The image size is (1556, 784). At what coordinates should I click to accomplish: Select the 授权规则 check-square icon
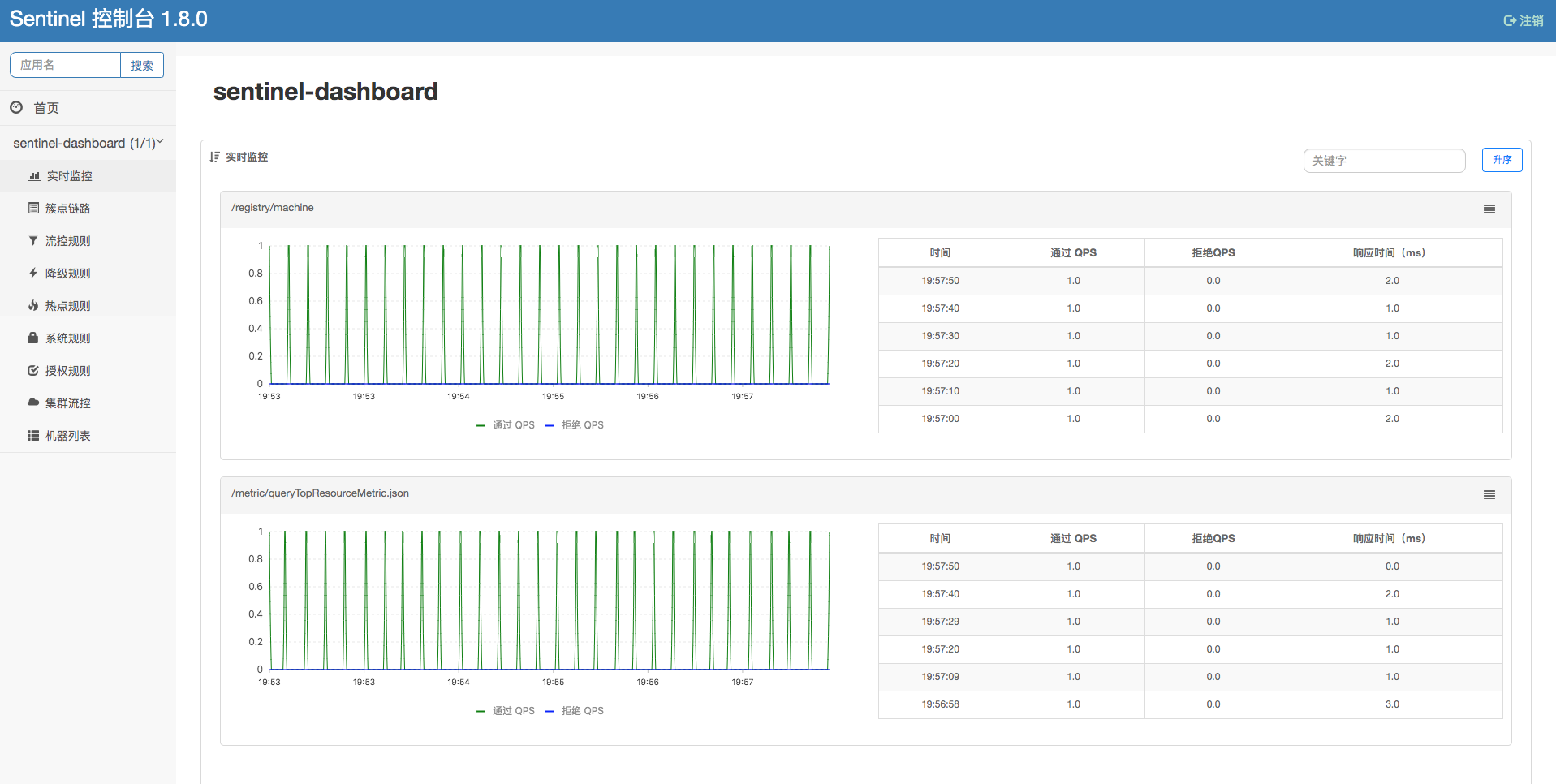click(x=33, y=371)
